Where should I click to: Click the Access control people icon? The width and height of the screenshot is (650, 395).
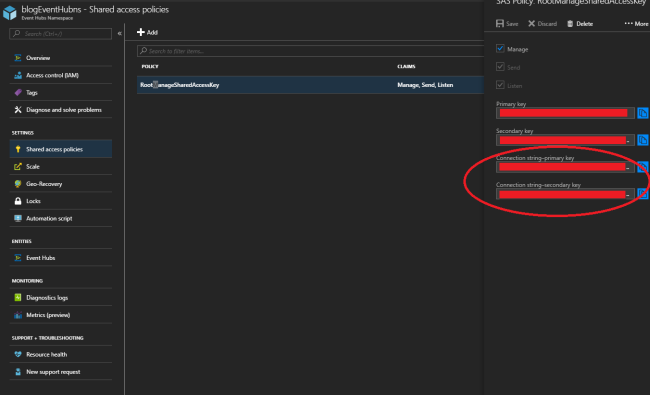[x=18, y=75]
